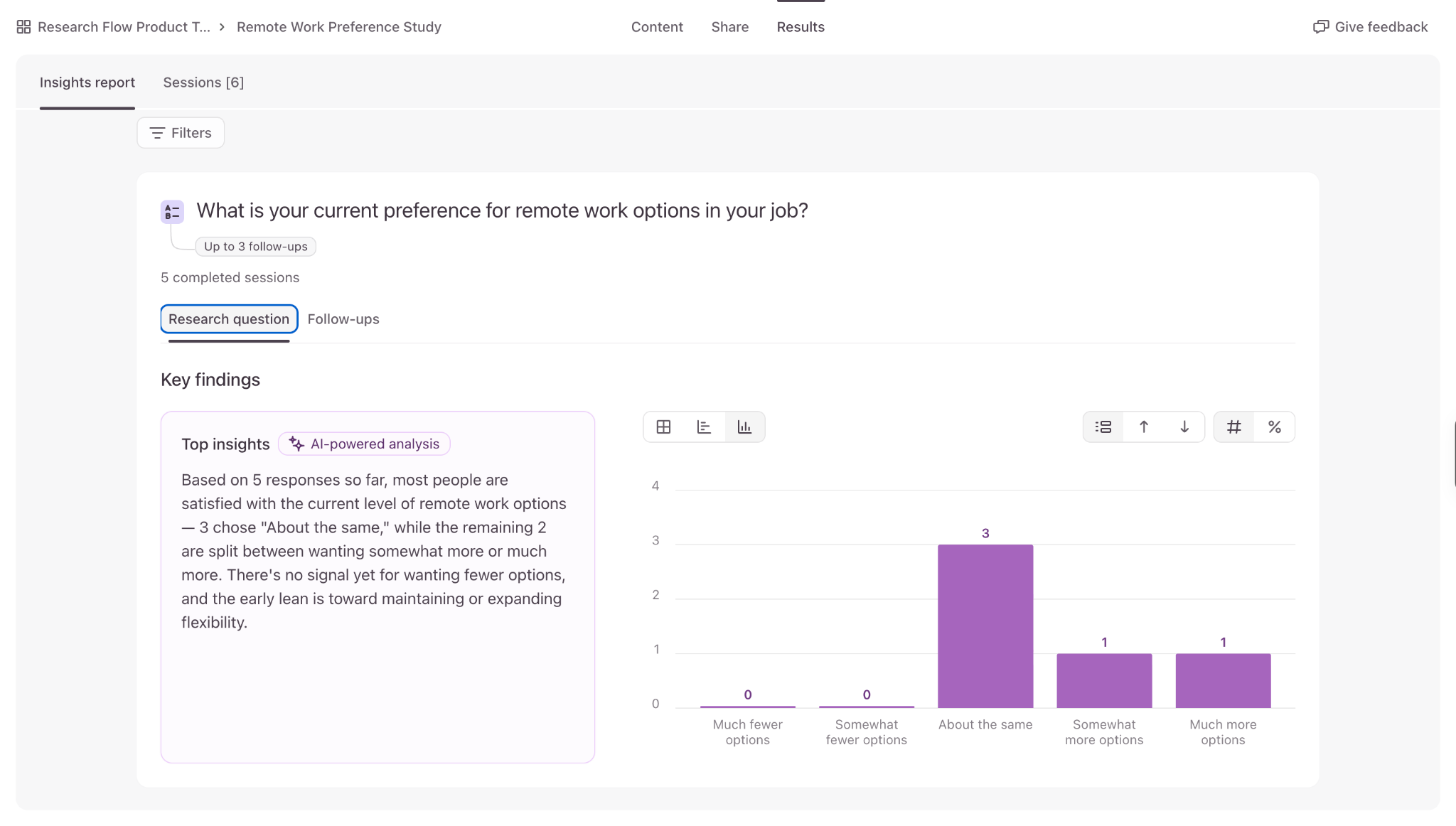Open the Sessions [6] tab
Image resolution: width=1456 pixels, height=826 pixels.
203,82
